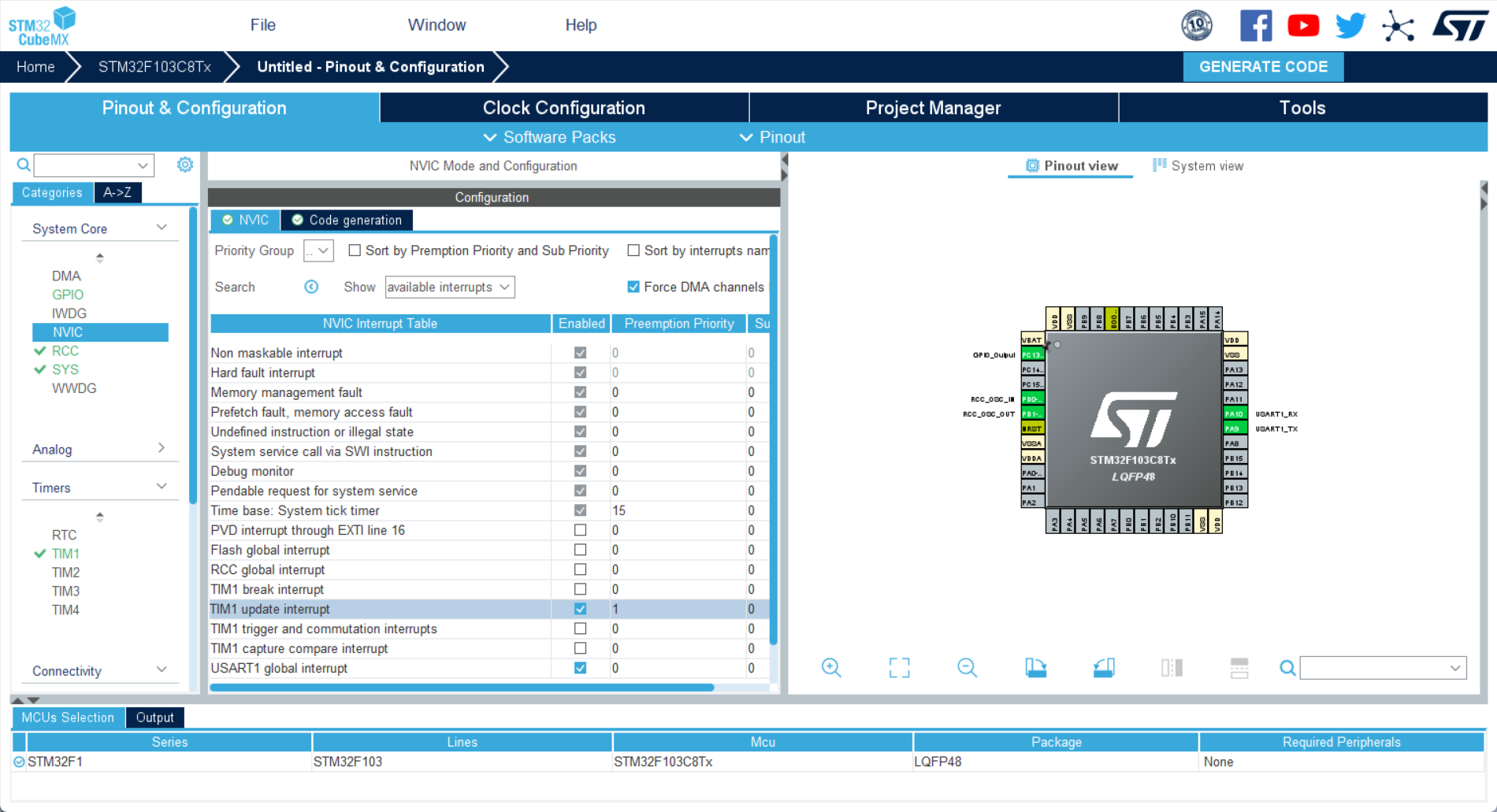The width and height of the screenshot is (1497, 812).
Task: Open the Code generation tab
Action: (347, 221)
